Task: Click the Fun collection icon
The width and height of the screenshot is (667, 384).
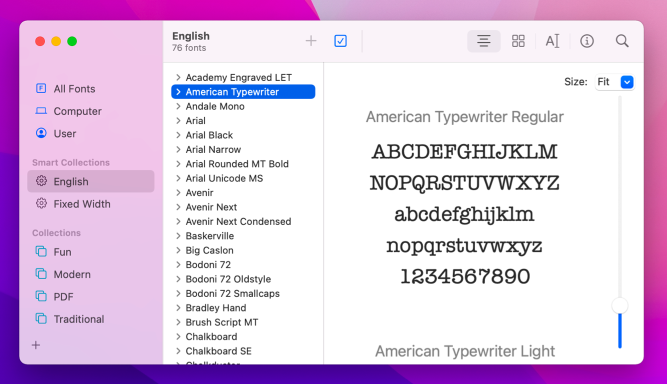Action: point(41,251)
